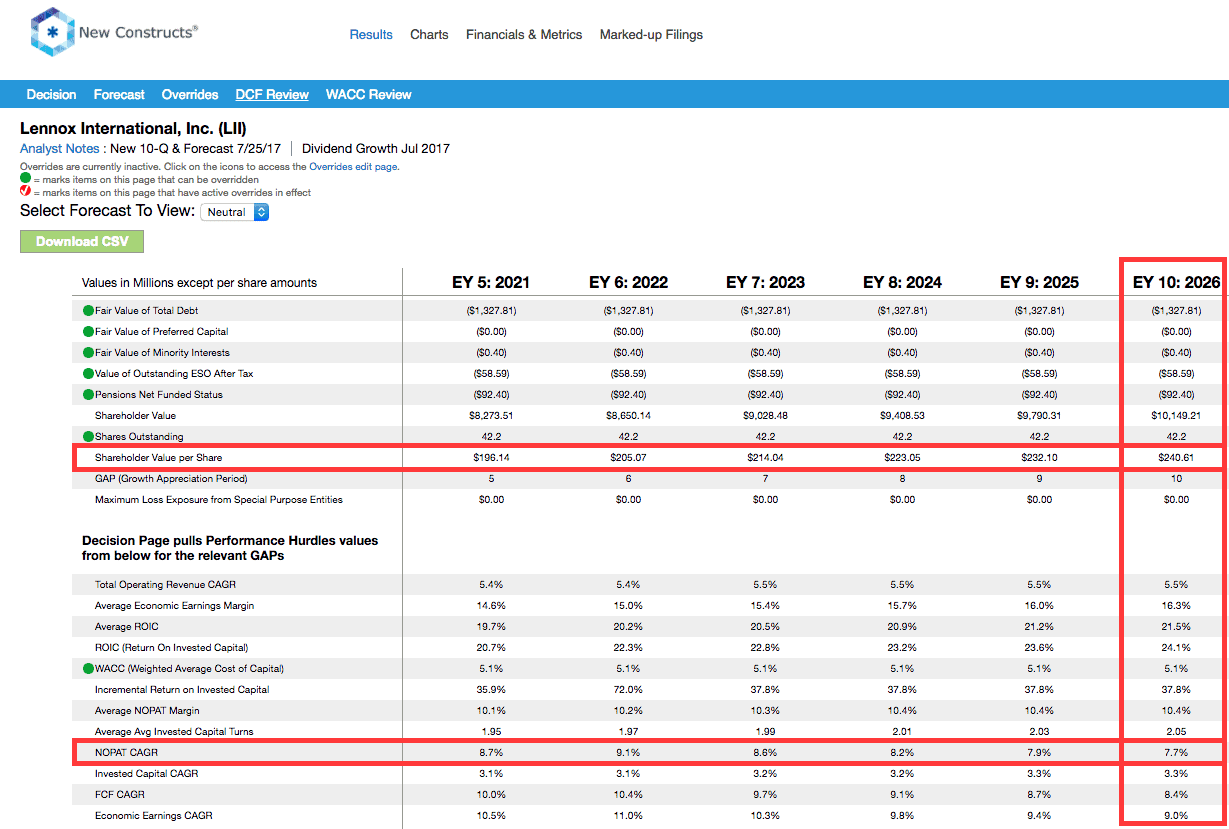This screenshot has height=829, width=1229.
Task: Click the Maximum Loss Exposure from Special Purpose Entities label
Action: coord(219,500)
